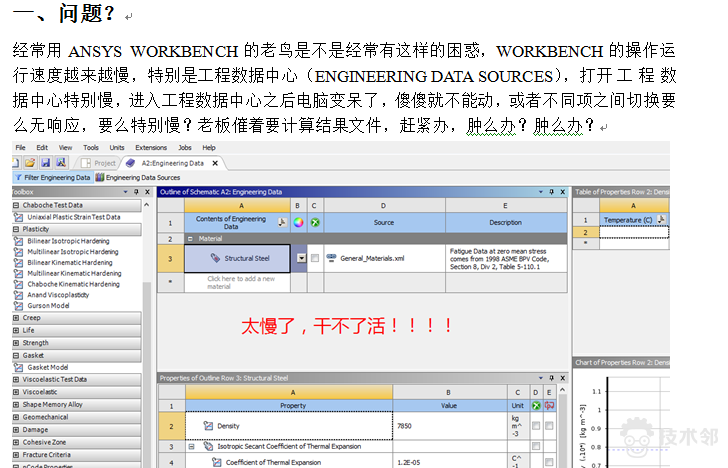This screenshot has height=468, width=728.
Task: Select the Anand Viscoplasticity item
Action: point(58,295)
